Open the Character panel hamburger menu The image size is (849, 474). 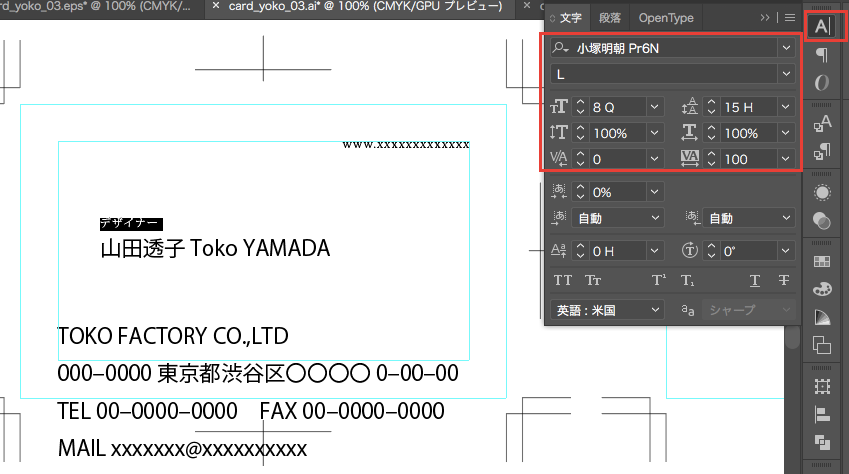789,17
